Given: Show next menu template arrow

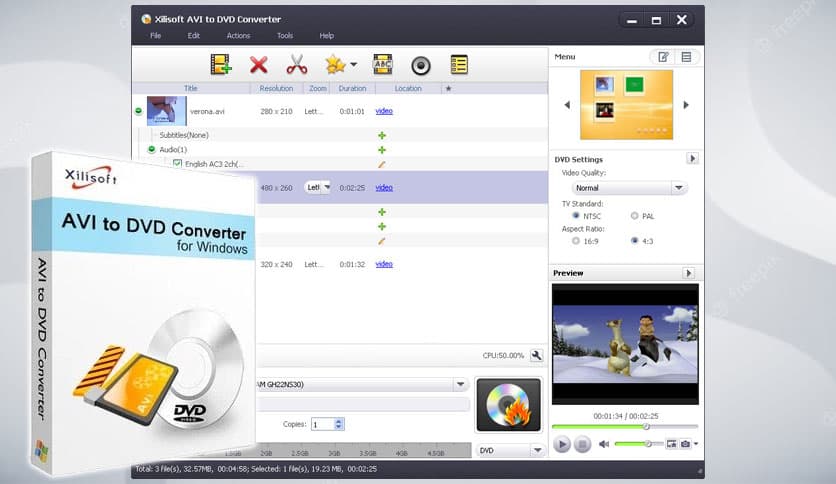Looking at the screenshot, I should [x=686, y=105].
